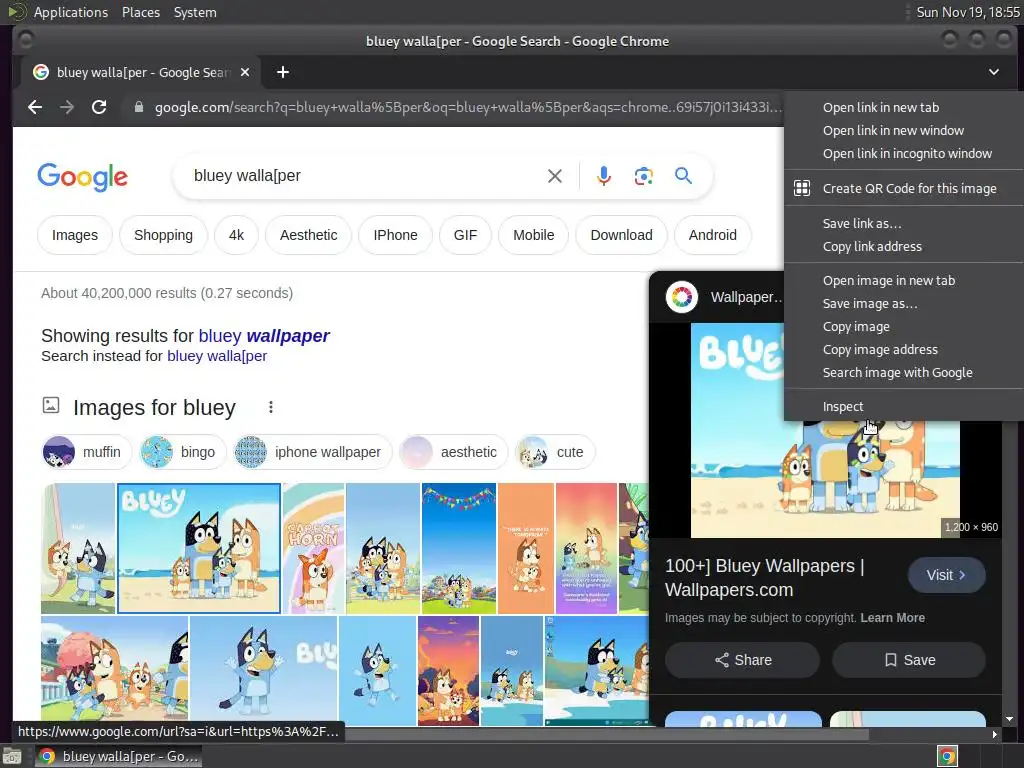Clear the search box with X
1024x768 pixels.
[x=554, y=176]
